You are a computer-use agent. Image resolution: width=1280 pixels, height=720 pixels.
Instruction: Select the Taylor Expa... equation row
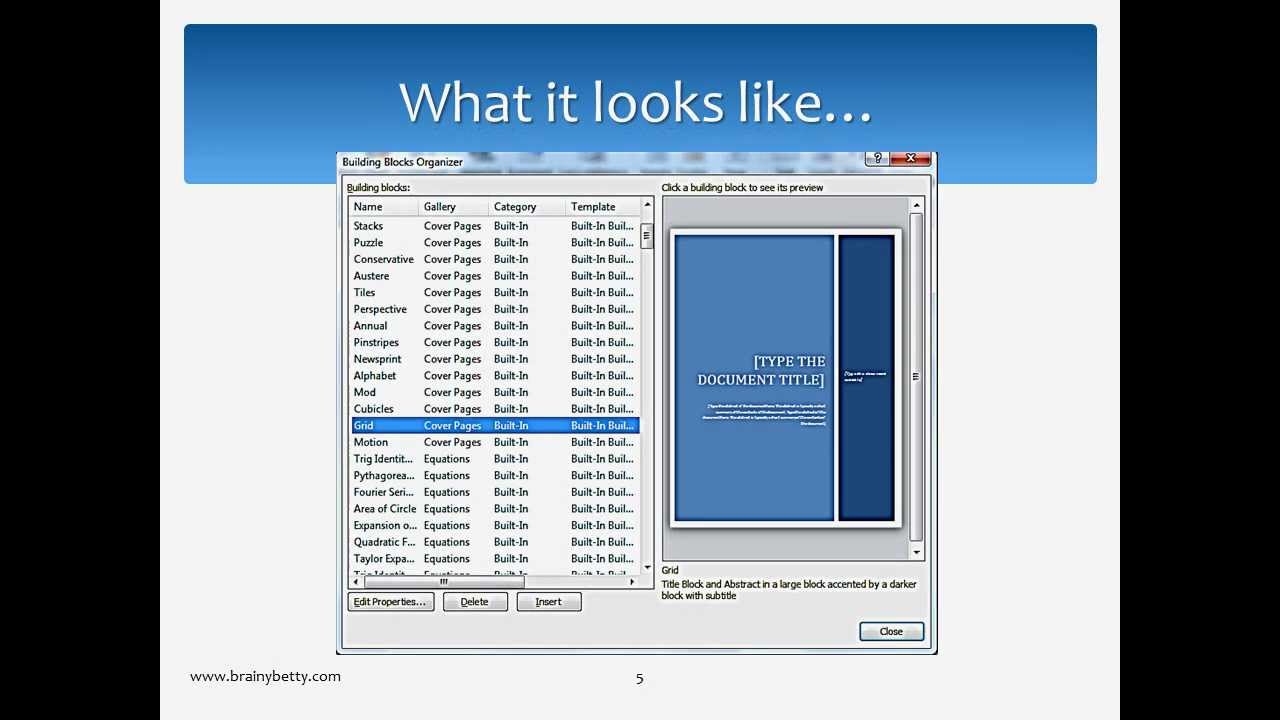(494, 559)
